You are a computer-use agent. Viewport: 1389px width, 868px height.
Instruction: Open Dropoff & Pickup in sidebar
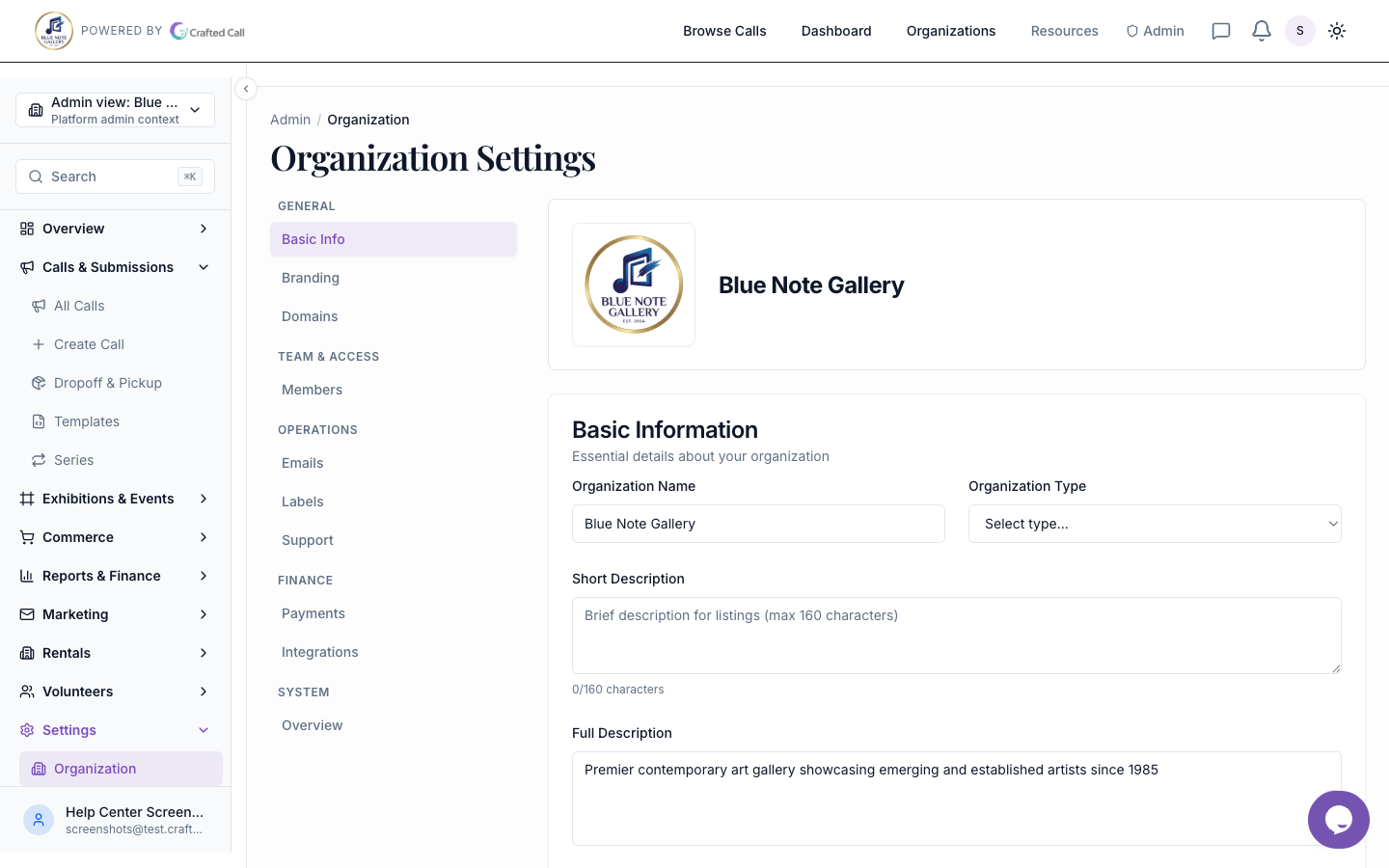107,383
